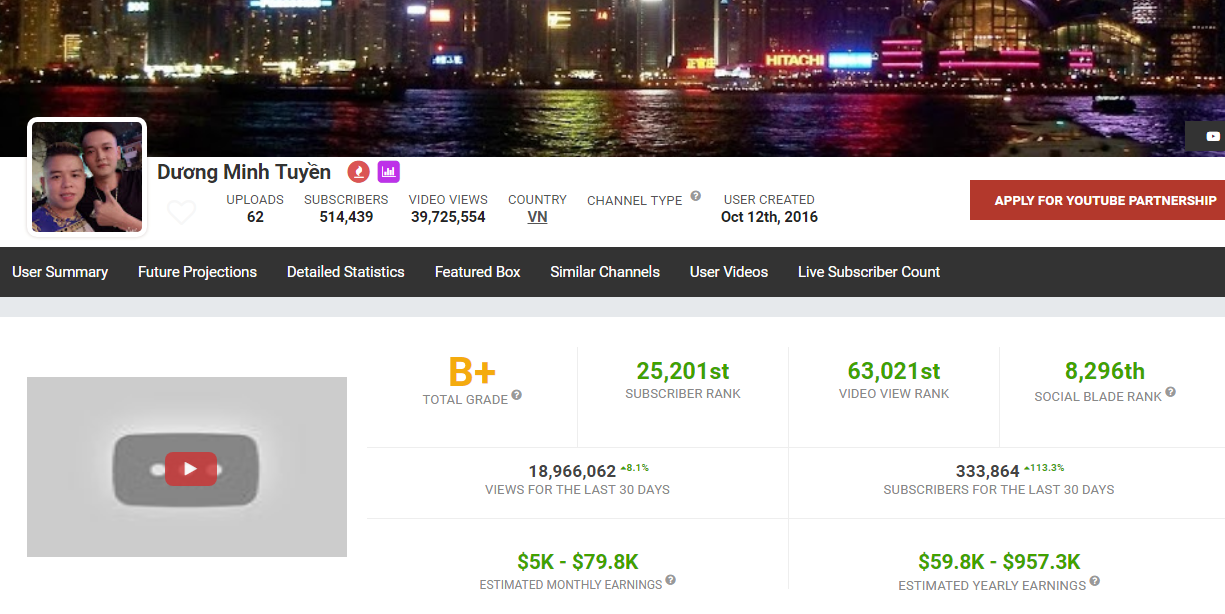
Task: Open the User Videos tab
Action: click(x=729, y=272)
